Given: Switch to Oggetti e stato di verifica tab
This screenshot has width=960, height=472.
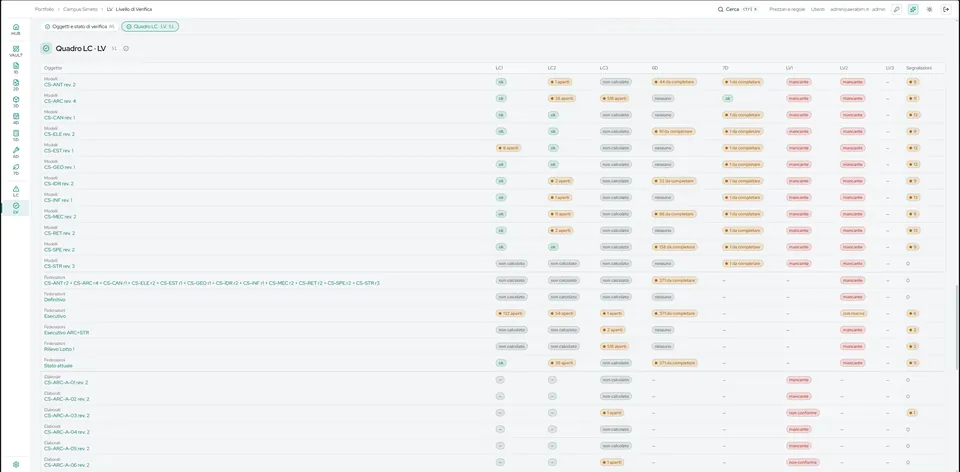Looking at the screenshot, I should point(80,26).
